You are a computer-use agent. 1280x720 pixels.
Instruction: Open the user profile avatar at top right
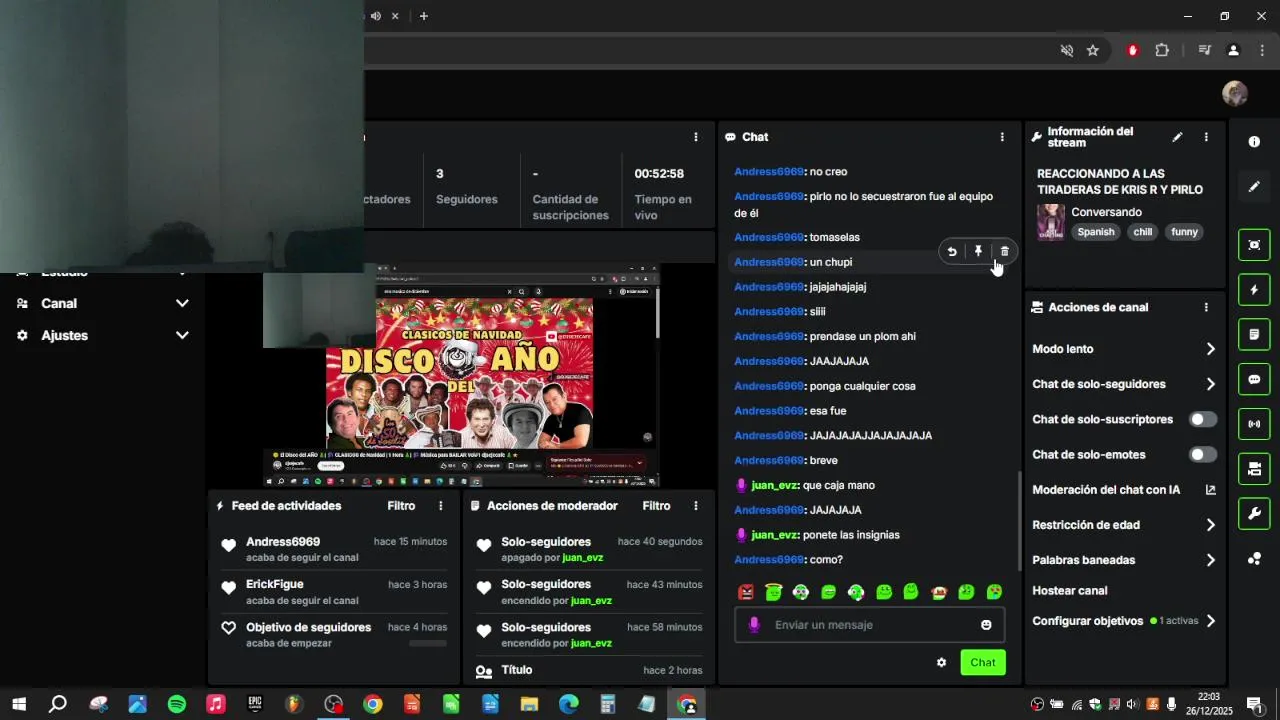point(1235,94)
